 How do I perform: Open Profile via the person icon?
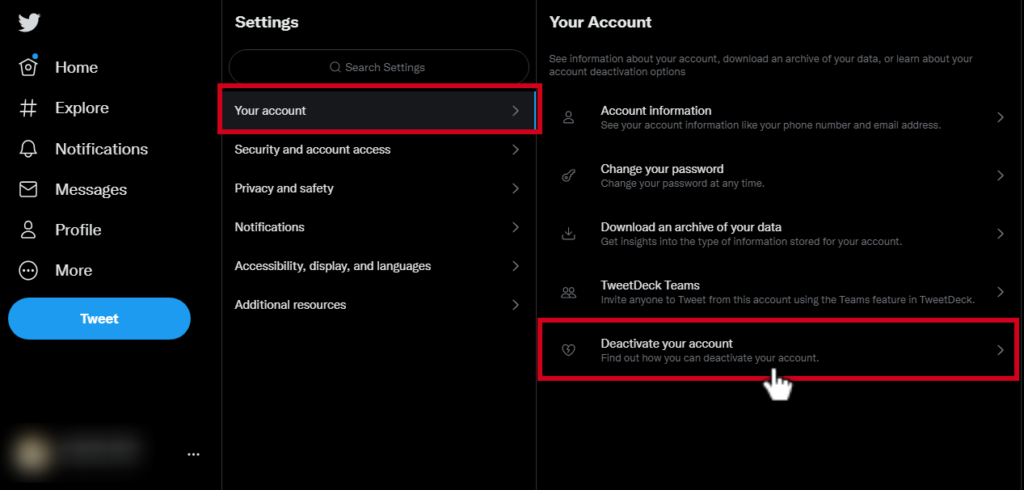28,230
